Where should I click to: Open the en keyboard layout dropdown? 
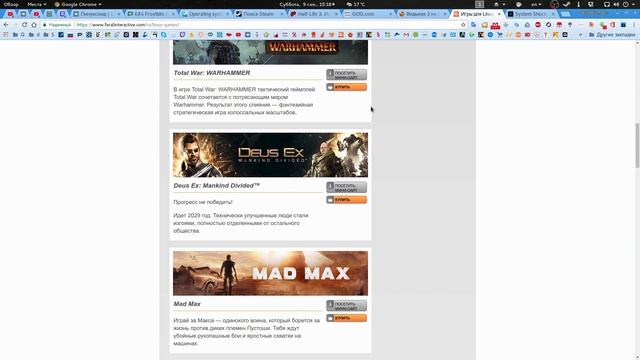536,4
